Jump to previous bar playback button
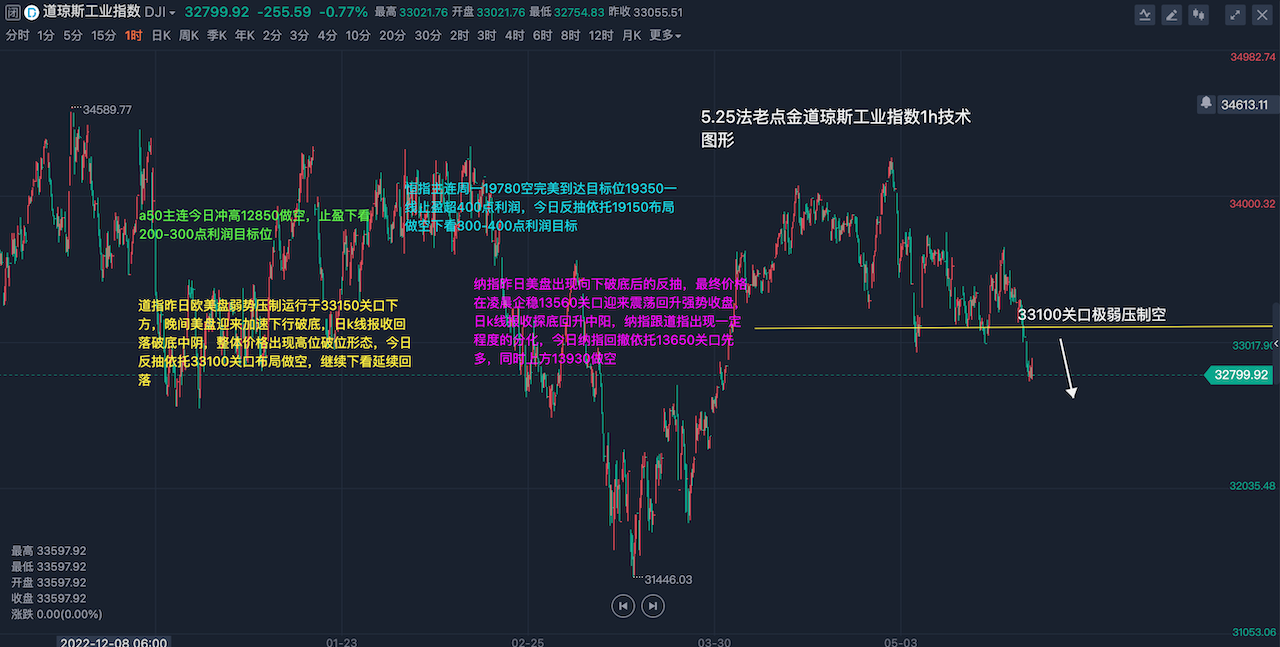 click(622, 605)
